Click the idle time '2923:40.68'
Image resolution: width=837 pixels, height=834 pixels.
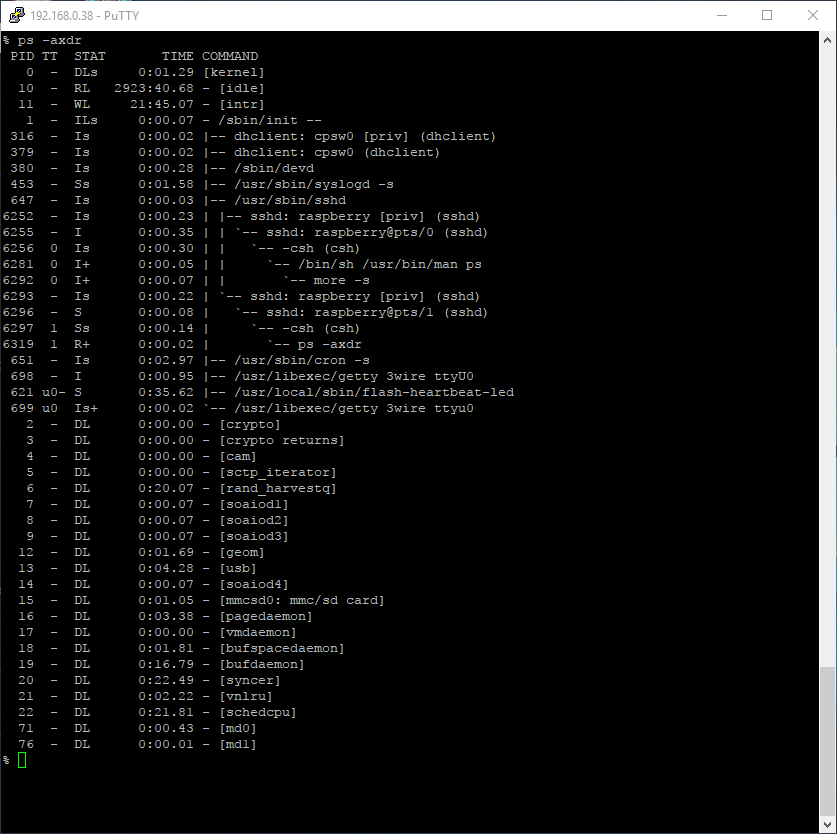point(154,88)
